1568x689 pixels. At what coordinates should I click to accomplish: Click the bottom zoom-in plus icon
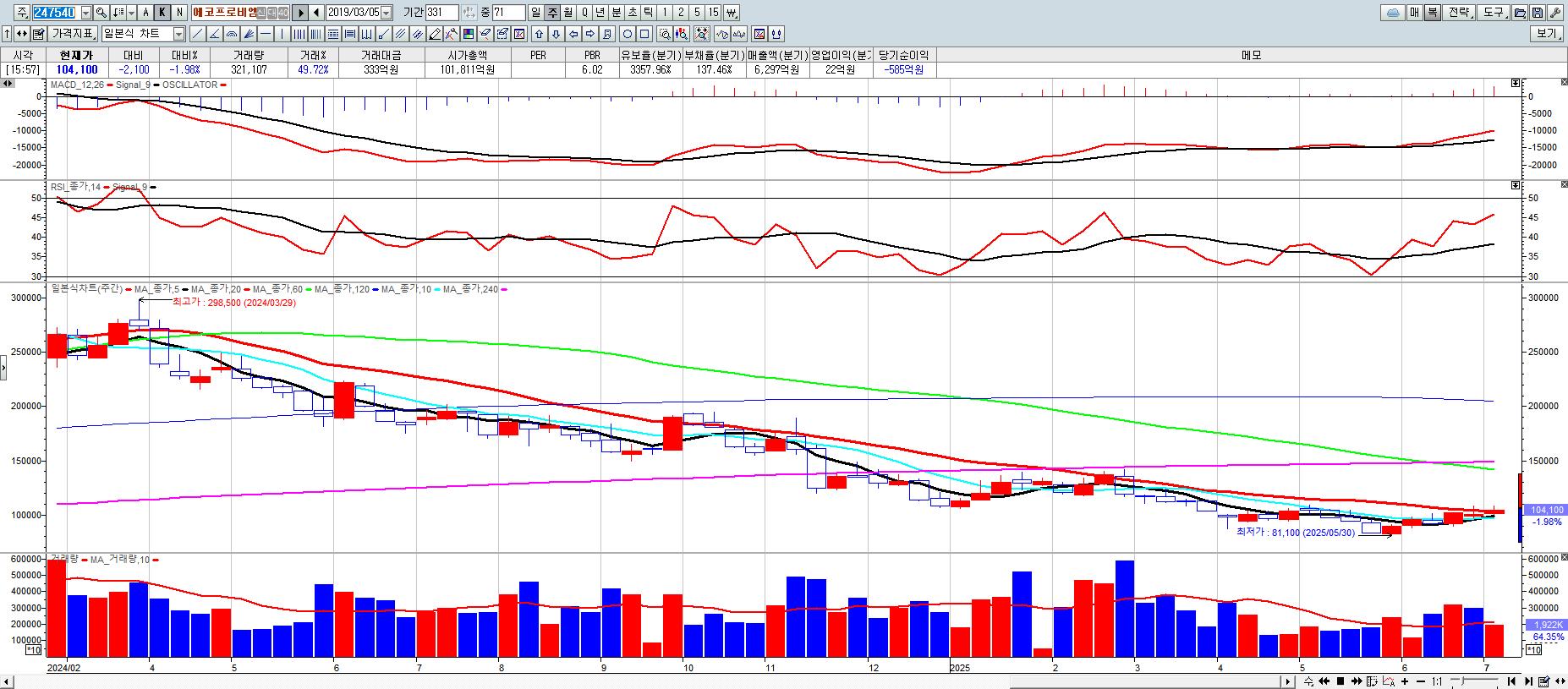(1405, 681)
